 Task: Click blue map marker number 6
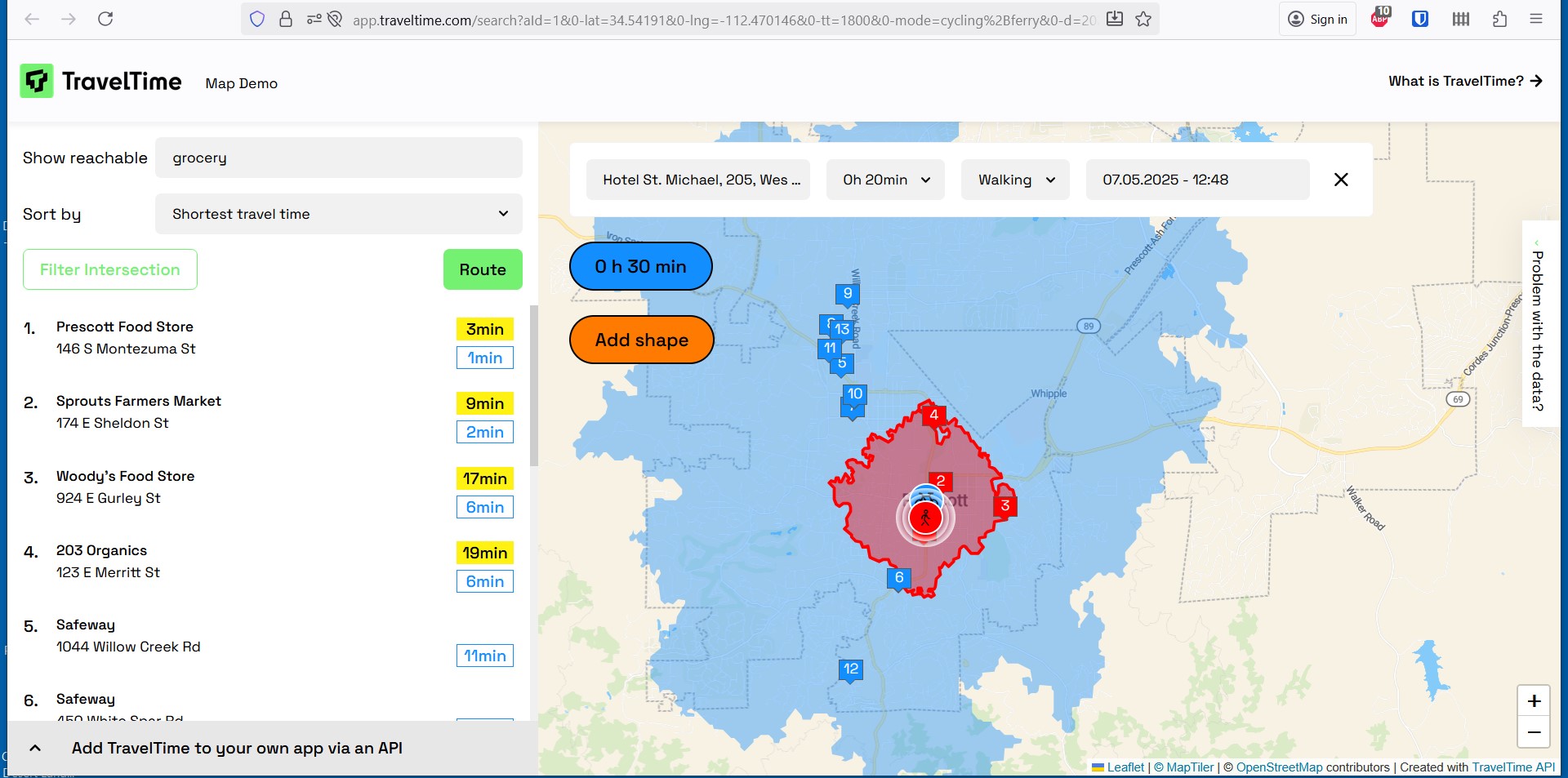coord(898,578)
